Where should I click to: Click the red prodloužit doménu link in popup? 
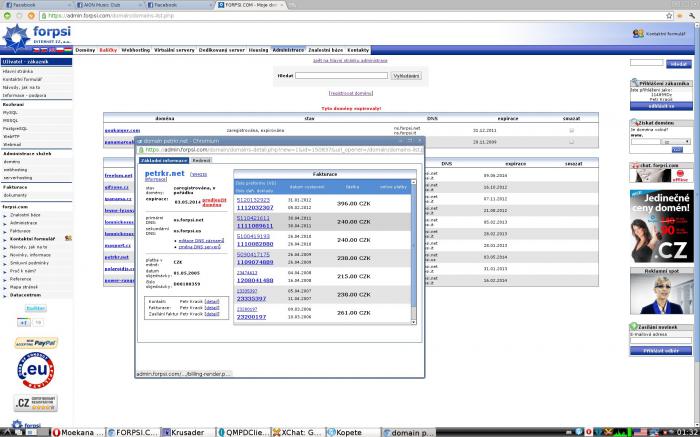[212, 202]
